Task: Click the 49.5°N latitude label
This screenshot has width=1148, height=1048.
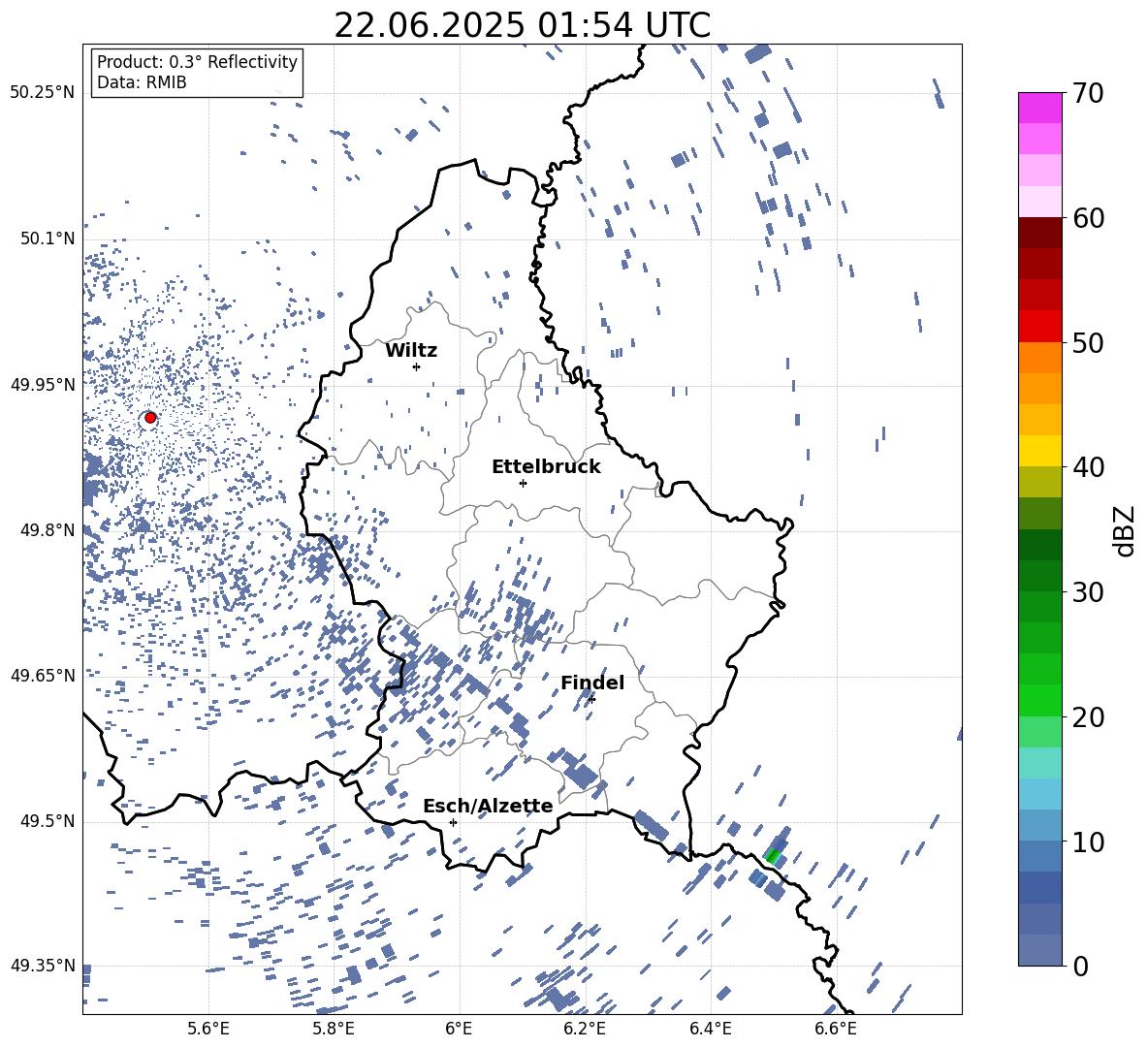Action: pyautogui.click(x=47, y=820)
